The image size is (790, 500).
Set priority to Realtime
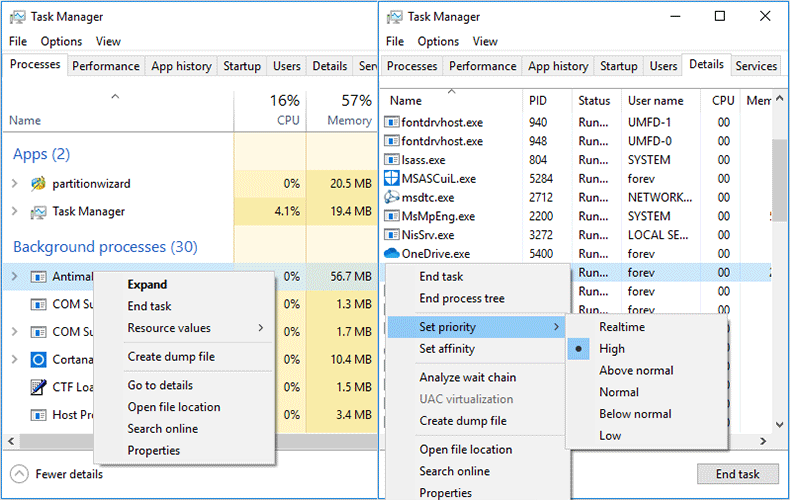[622, 327]
